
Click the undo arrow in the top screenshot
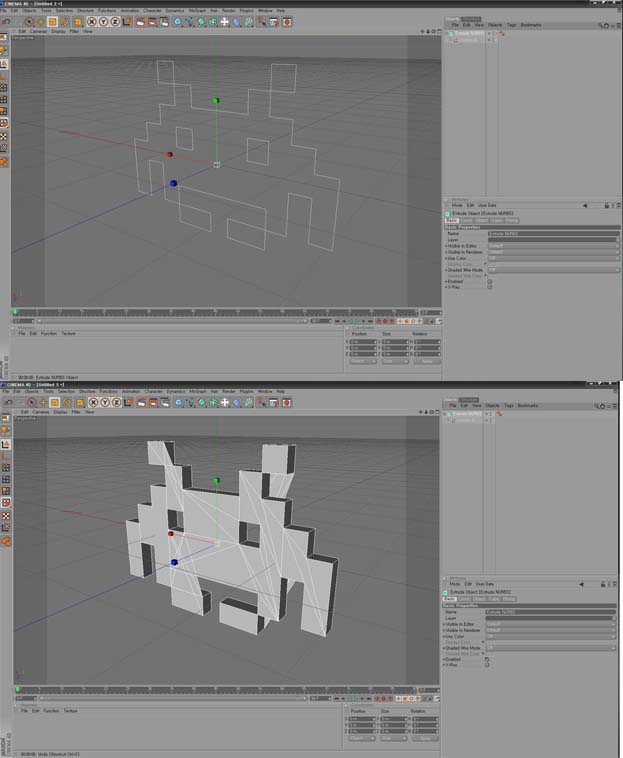(x=6, y=22)
